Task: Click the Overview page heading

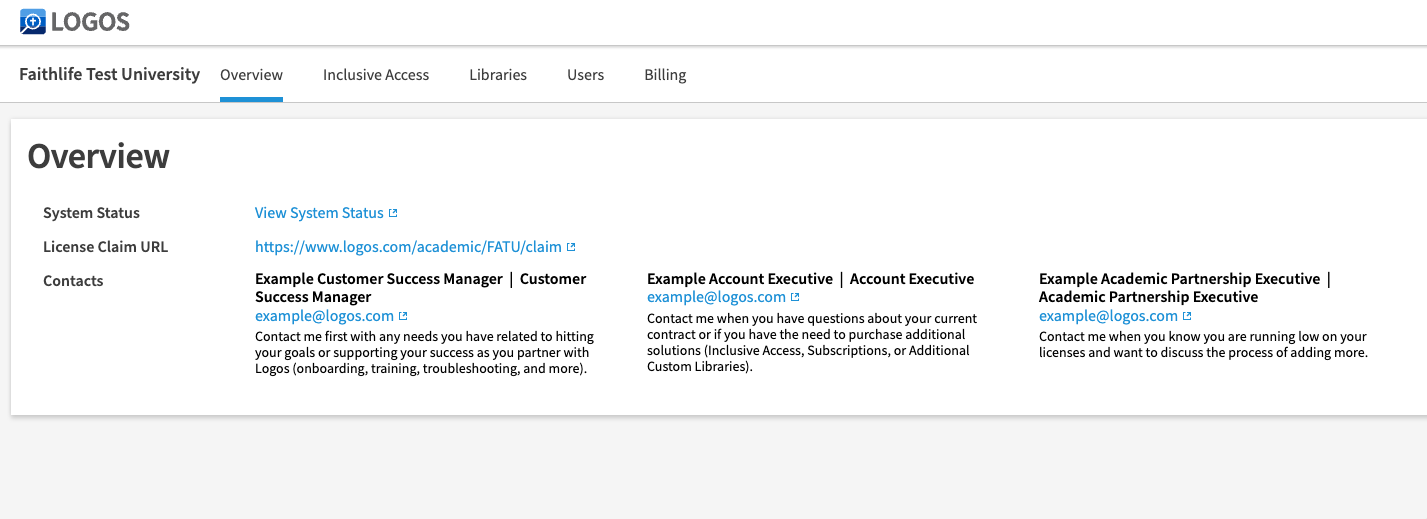Action: 99,156
